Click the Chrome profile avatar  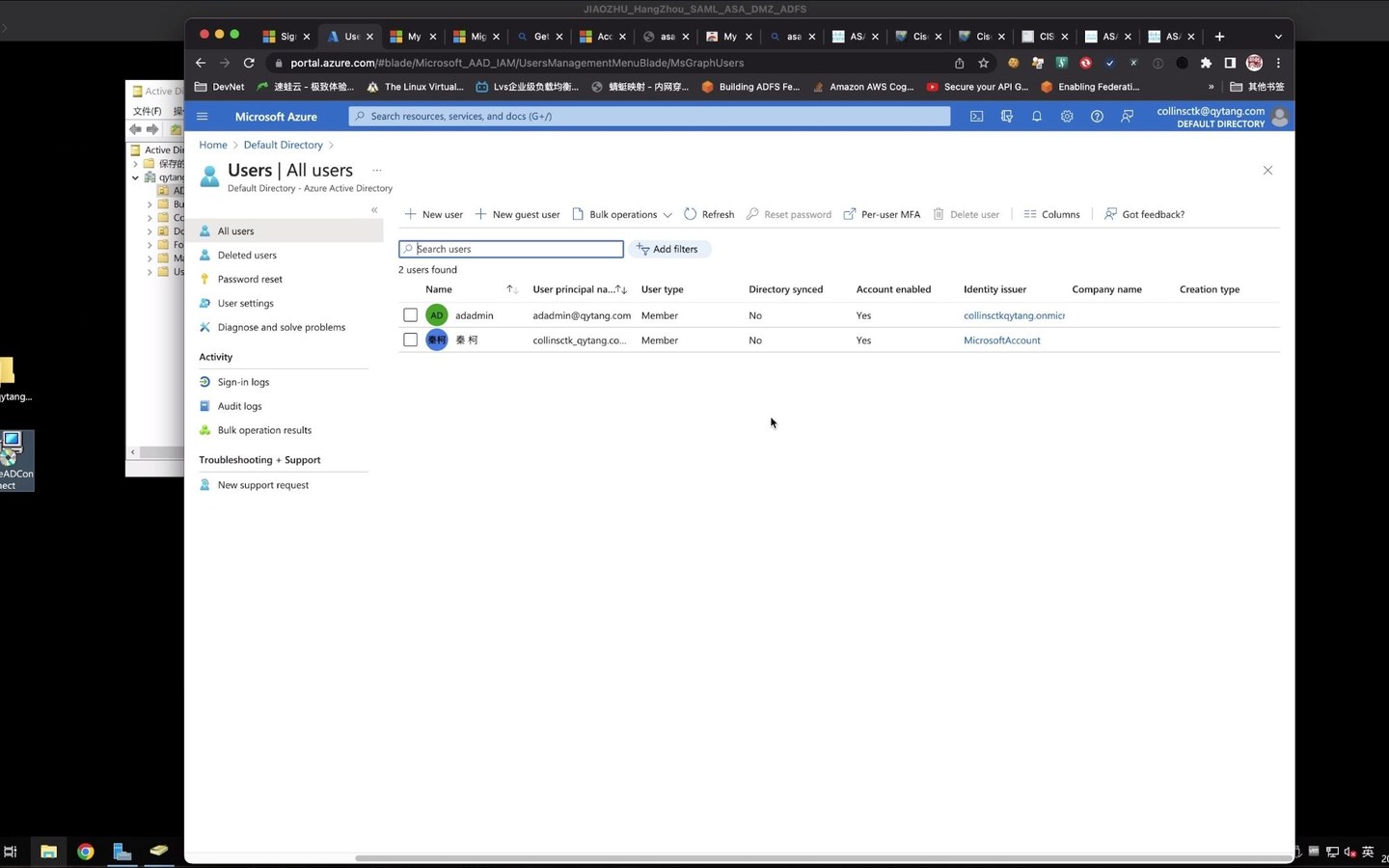pos(1254,63)
